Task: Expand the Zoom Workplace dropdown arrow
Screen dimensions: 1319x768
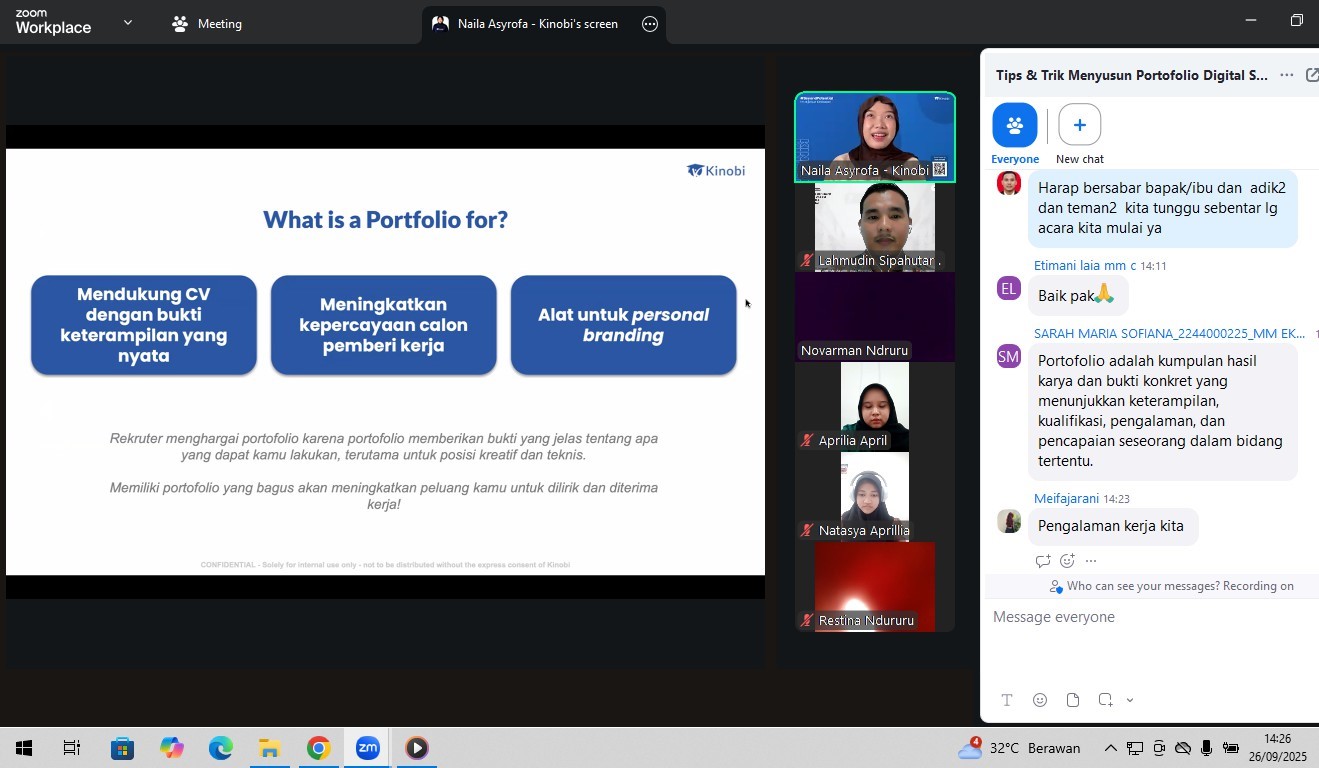Action: coord(127,23)
